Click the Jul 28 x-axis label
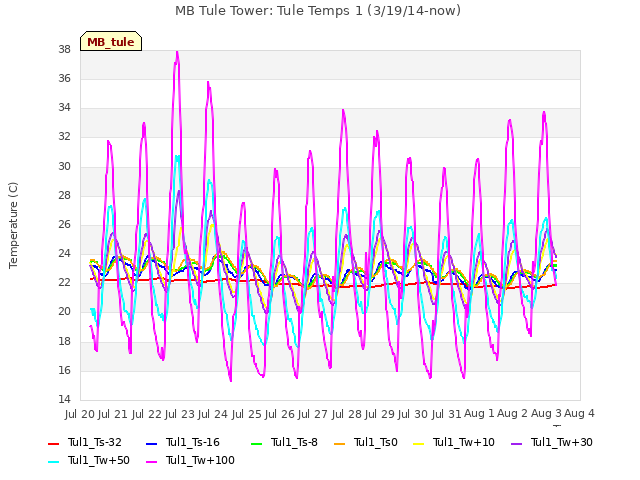This screenshot has height=480, width=640. (x=347, y=414)
